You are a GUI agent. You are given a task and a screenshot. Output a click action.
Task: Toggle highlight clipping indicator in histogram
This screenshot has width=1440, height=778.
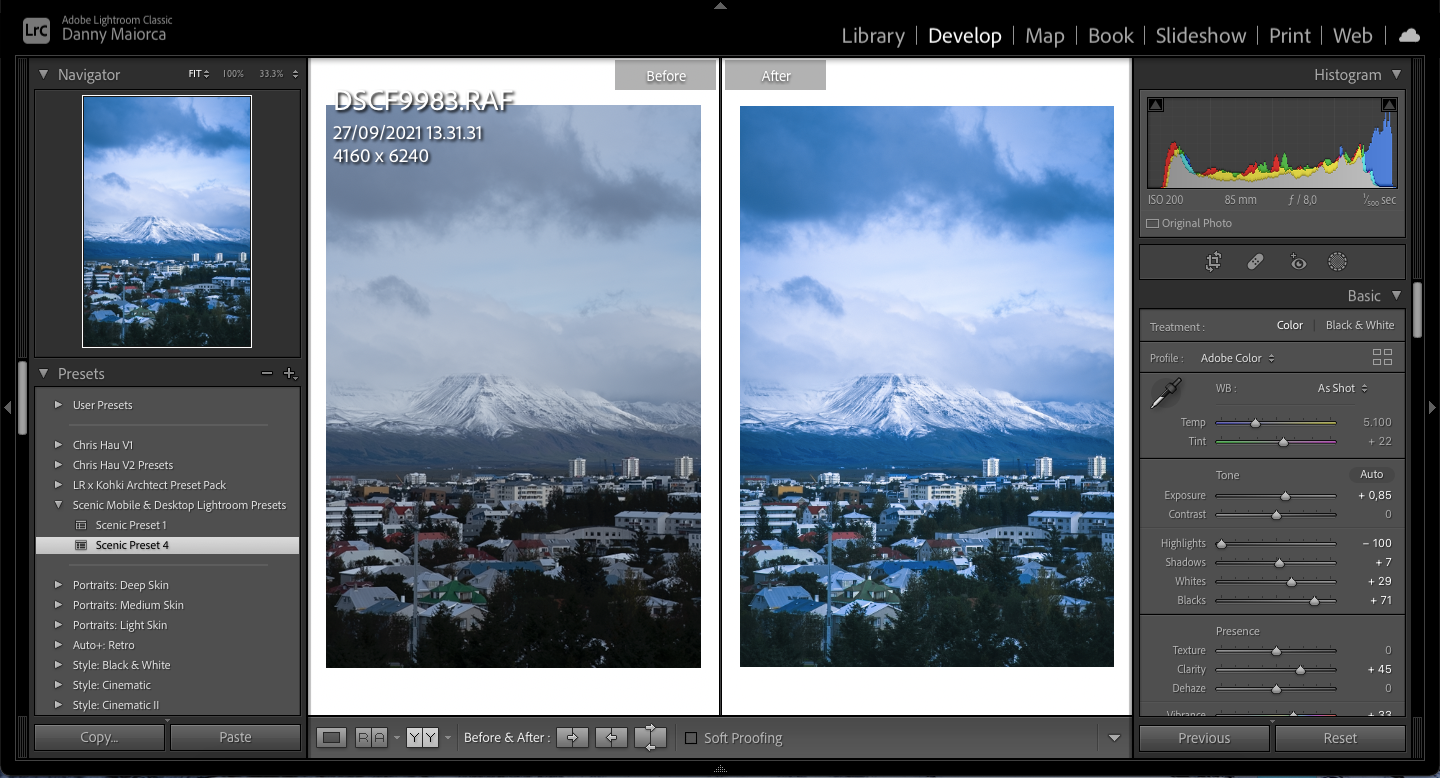point(1389,105)
